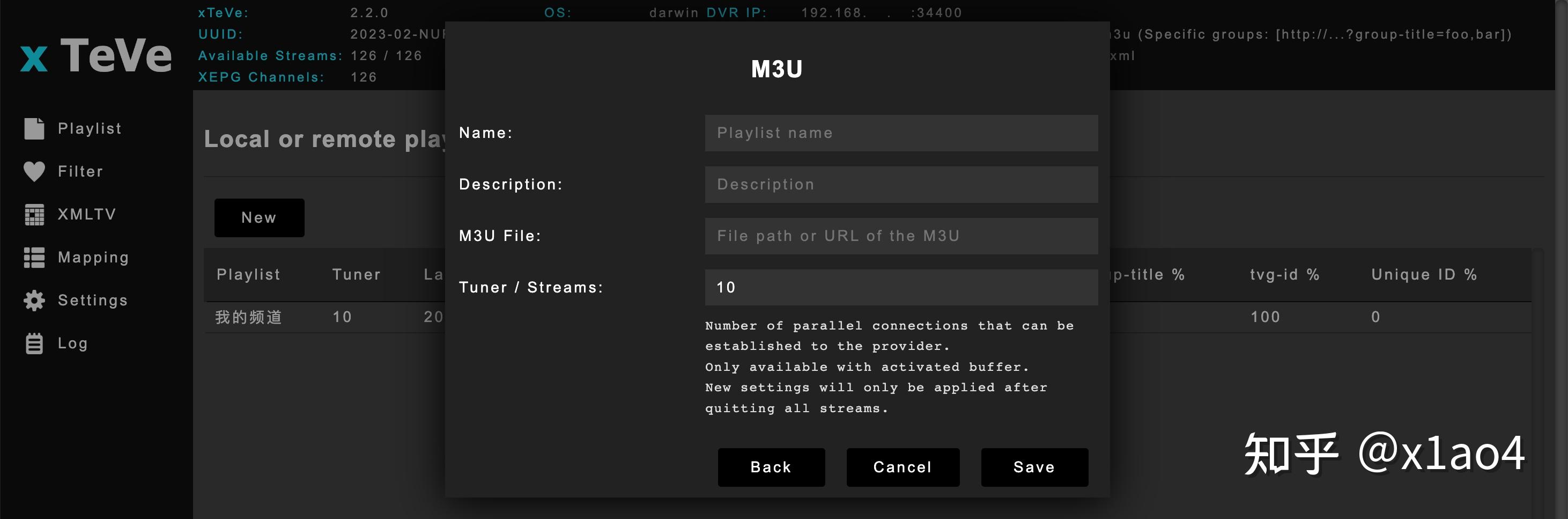Click the Mapping list icon
This screenshot has width=1568, height=519.
pyautogui.click(x=34, y=258)
